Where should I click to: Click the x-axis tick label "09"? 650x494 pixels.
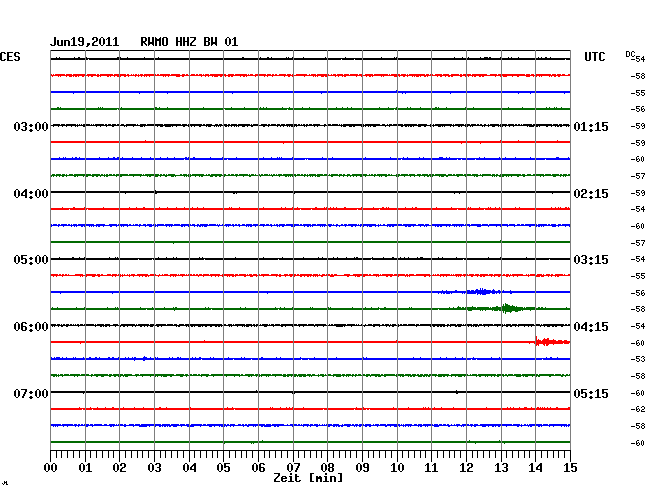tap(362, 467)
